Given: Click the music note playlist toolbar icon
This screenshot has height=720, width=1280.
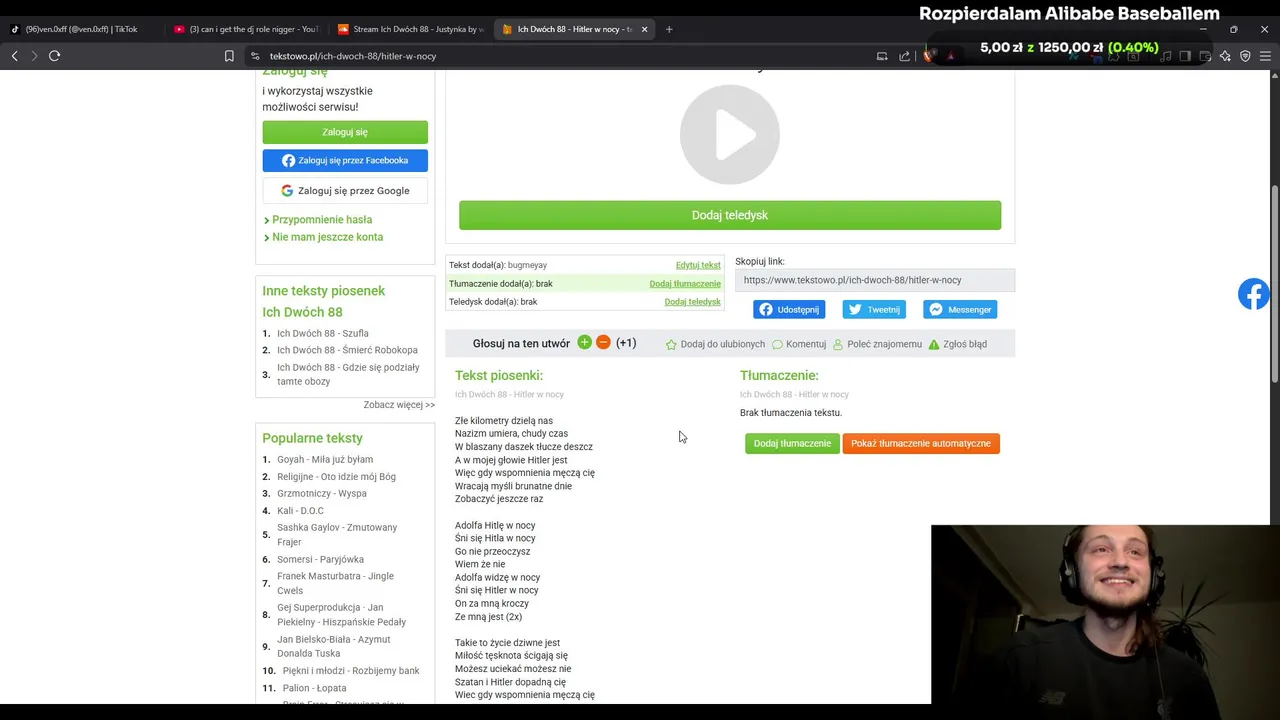Looking at the screenshot, I should (x=1166, y=56).
